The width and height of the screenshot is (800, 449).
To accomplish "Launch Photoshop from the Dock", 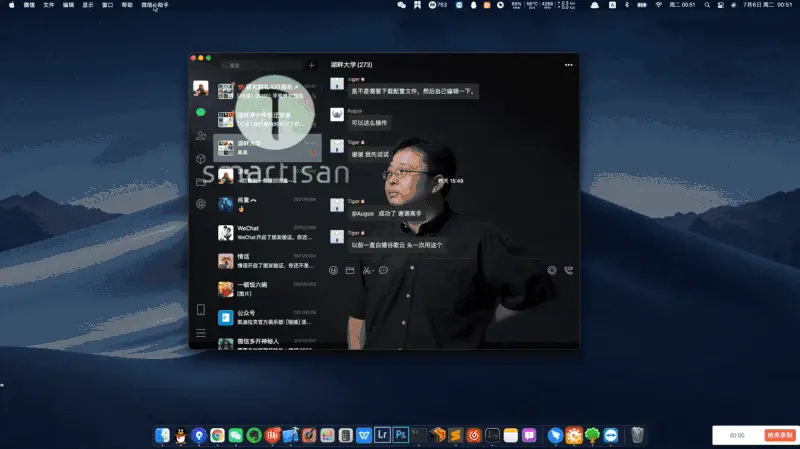I will (399, 435).
